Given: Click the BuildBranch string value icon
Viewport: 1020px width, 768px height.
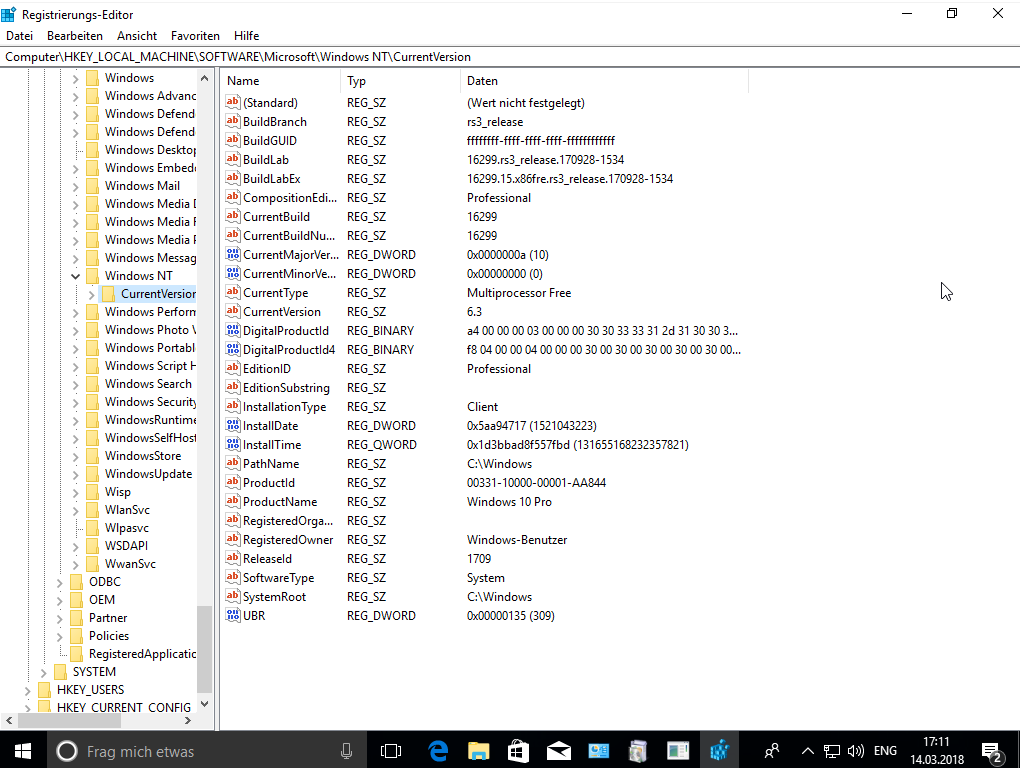Looking at the screenshot, I should click(233, 121).
